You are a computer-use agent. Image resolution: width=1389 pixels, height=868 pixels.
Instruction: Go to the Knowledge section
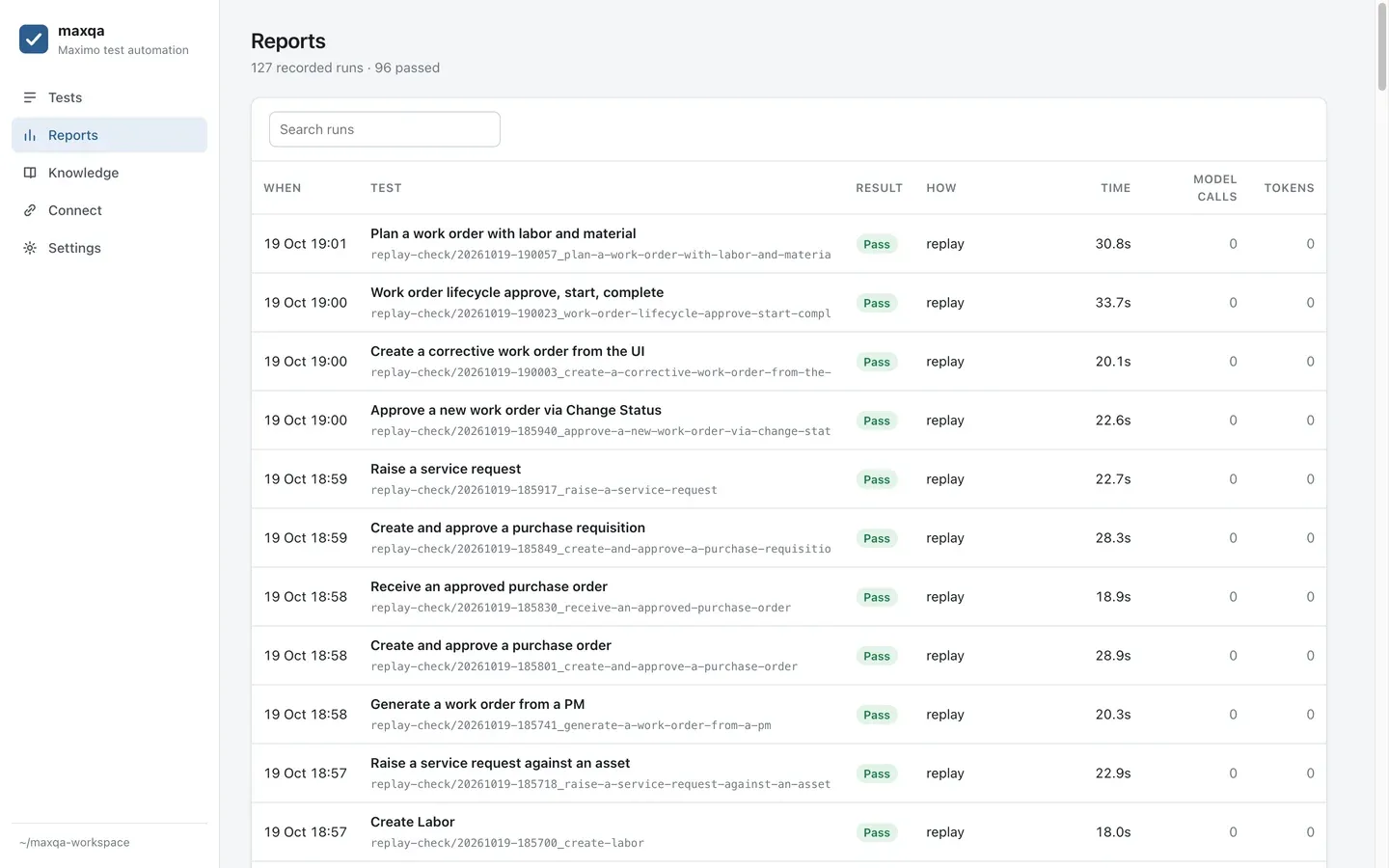[109, 173]
